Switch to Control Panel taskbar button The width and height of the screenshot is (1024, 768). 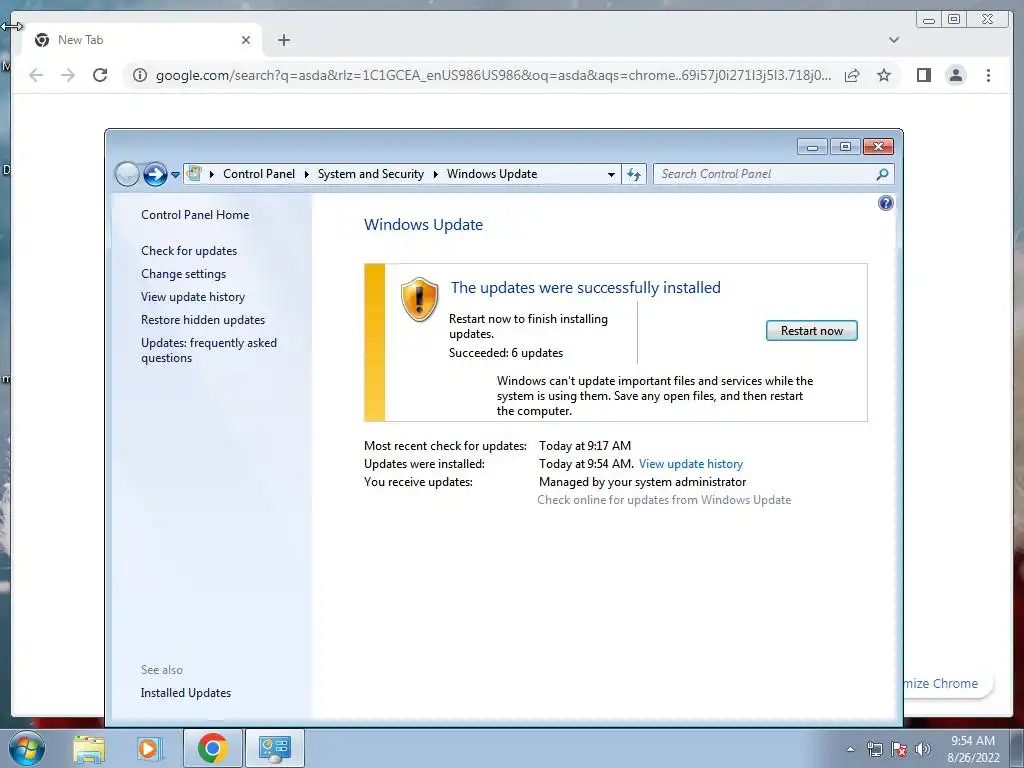tap(274, 748)
